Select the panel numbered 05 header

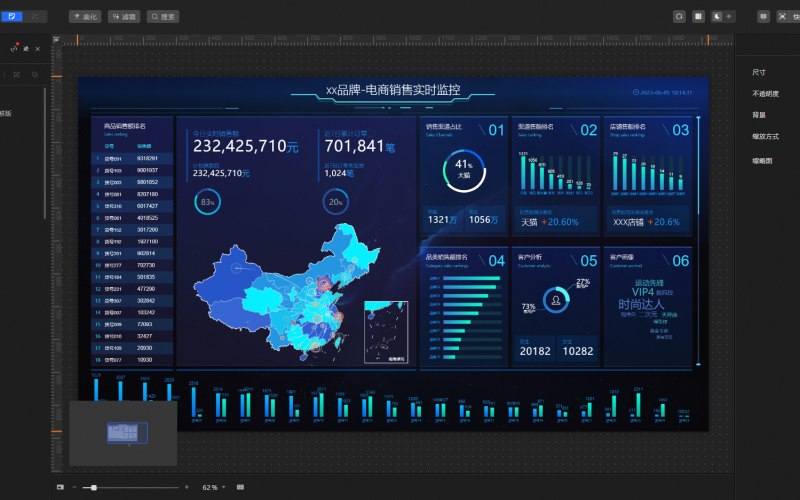coord(557,260)
